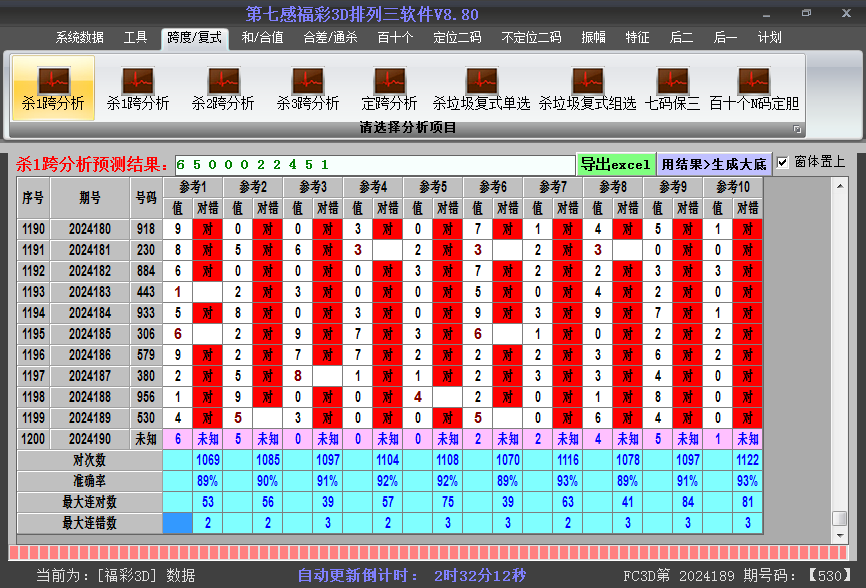Click the 自动更新倒计时 status text
Image resolution: width=866 pixels, height=588 pixels.
411,576
